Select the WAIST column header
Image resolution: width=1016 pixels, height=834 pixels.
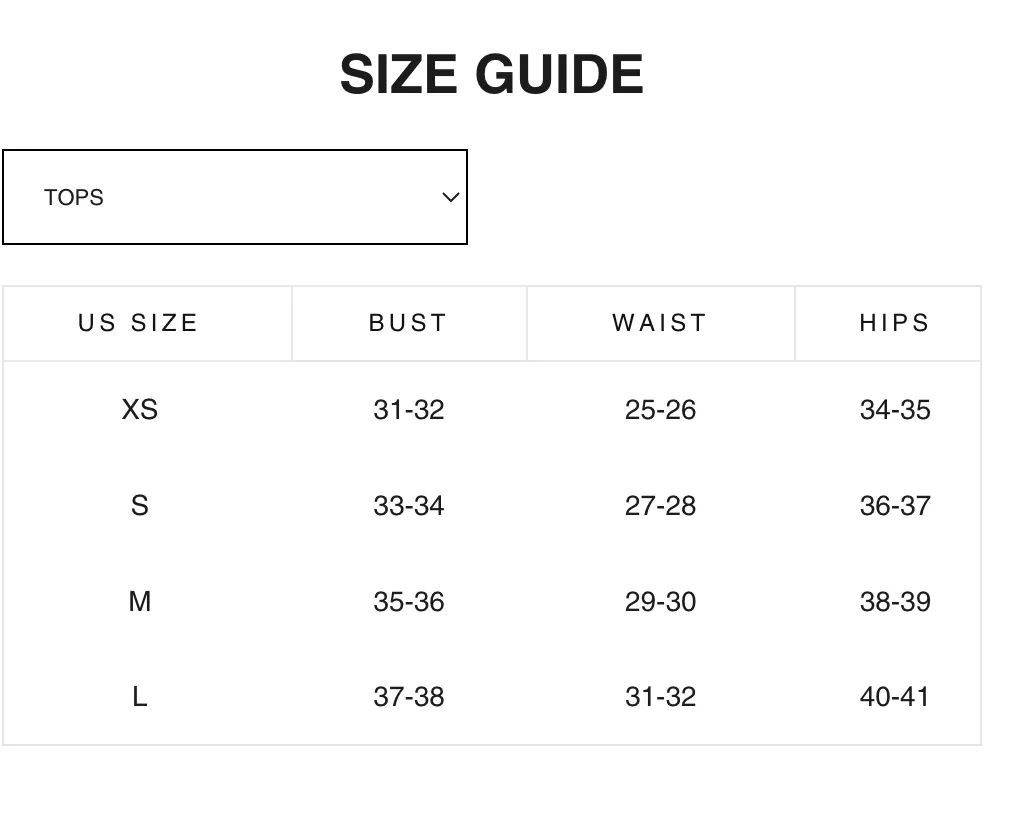(661, 323)
